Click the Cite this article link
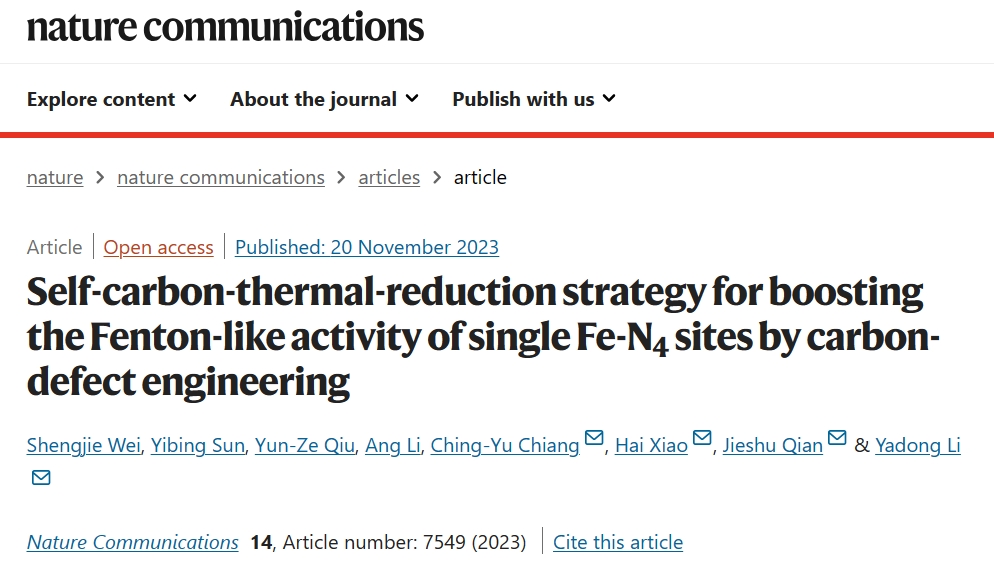The height and width of the screenshot is (561, 994). click(x=618, y=543)
